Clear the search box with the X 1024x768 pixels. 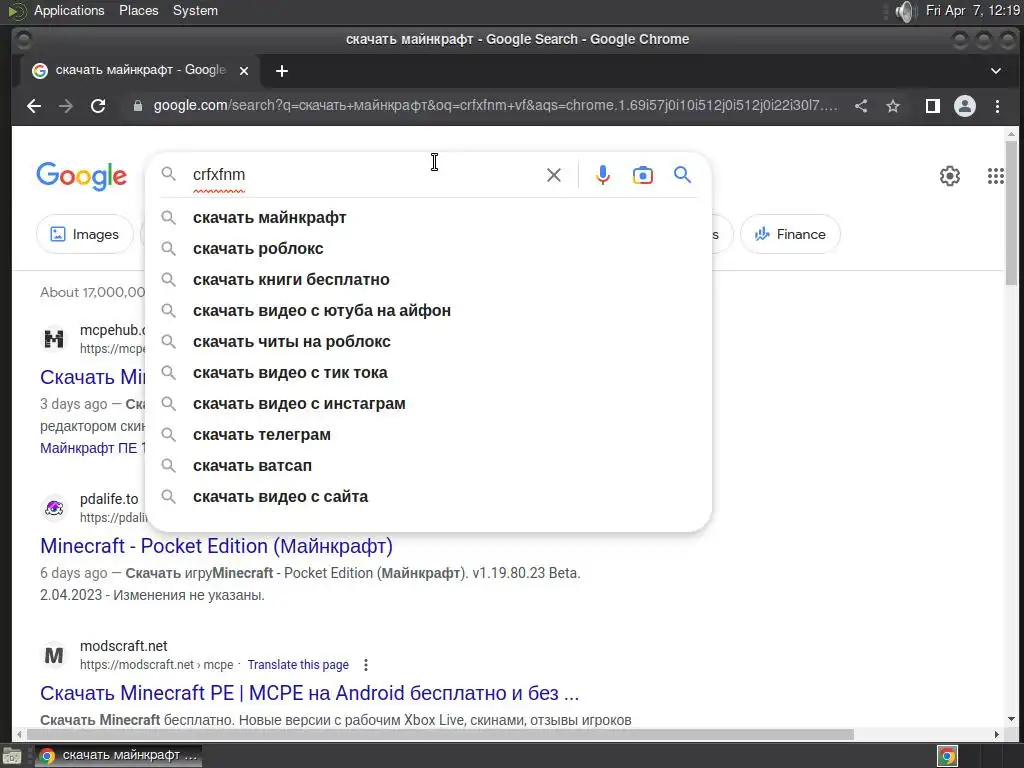pyautogui.click(x=554, y=175)
